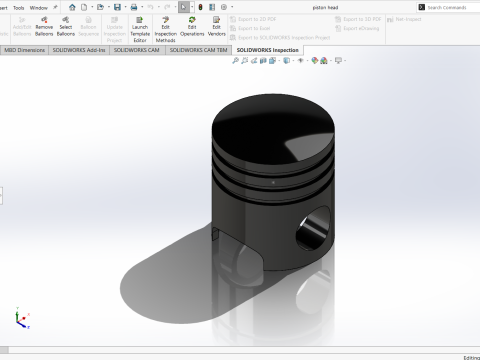Open the Tools menu
This screenshot has width=480, height=360.
[19, 8]
